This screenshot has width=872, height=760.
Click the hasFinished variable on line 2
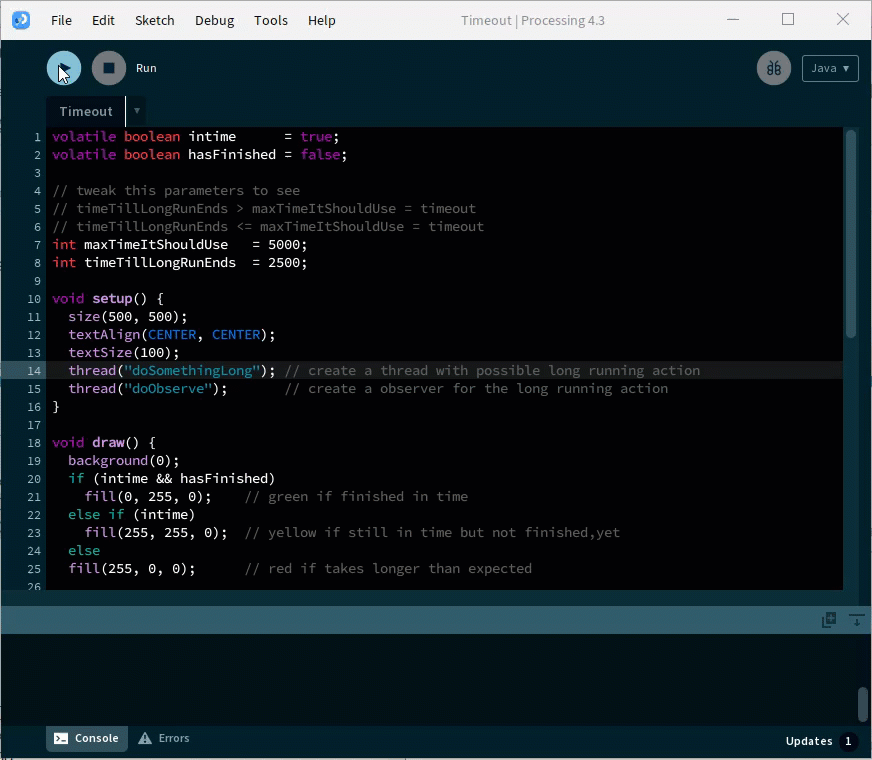[x=232, y=155]
